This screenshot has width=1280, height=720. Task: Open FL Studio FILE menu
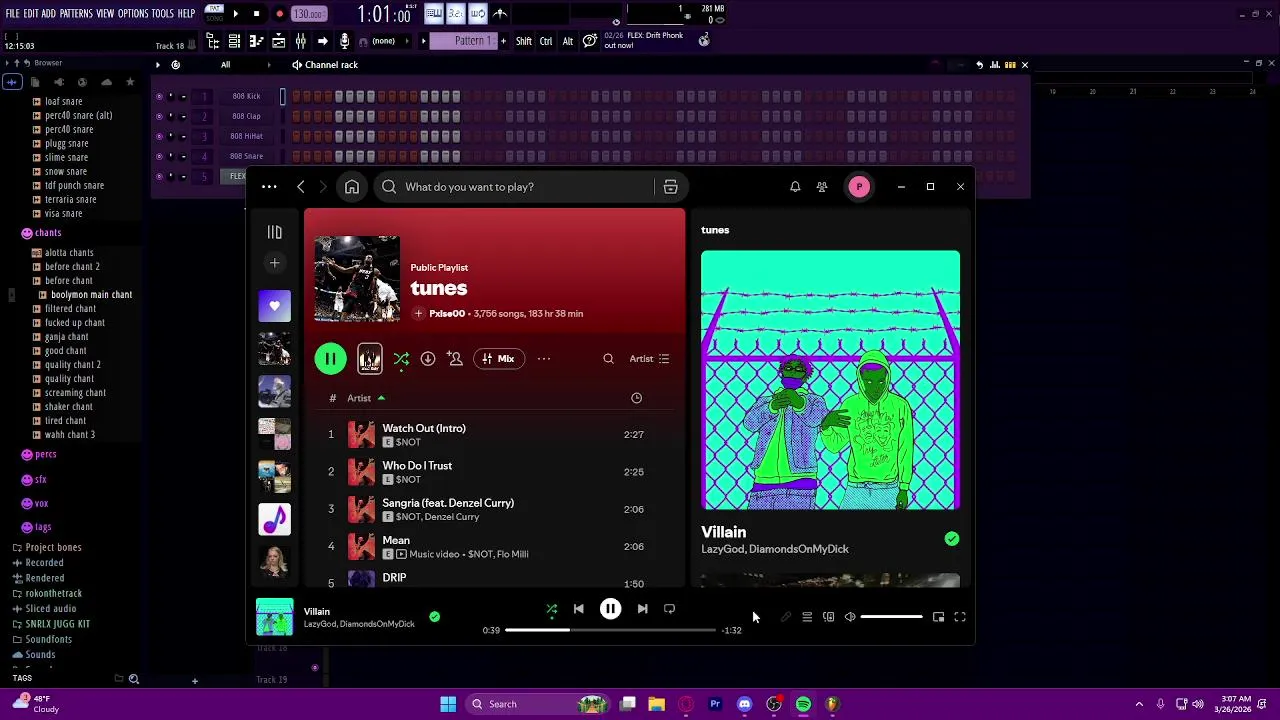click(12, 14)
